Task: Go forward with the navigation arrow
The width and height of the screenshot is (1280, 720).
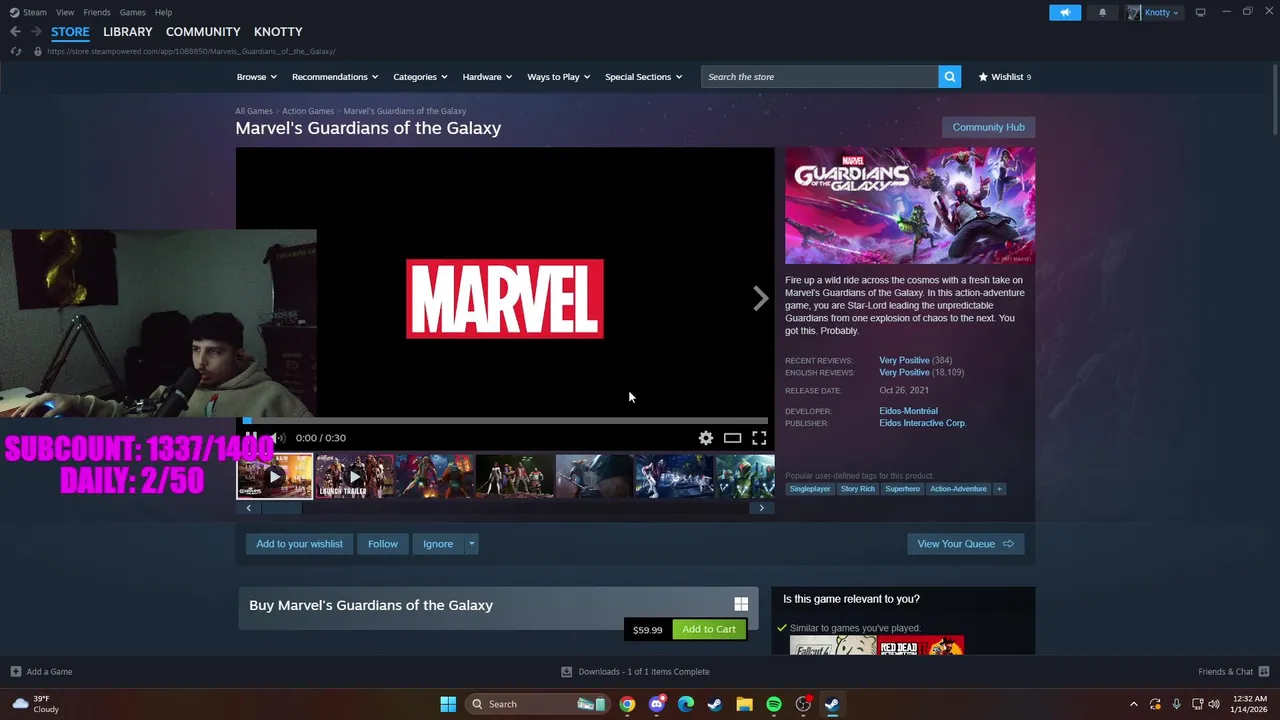Action: click(36, 32)
